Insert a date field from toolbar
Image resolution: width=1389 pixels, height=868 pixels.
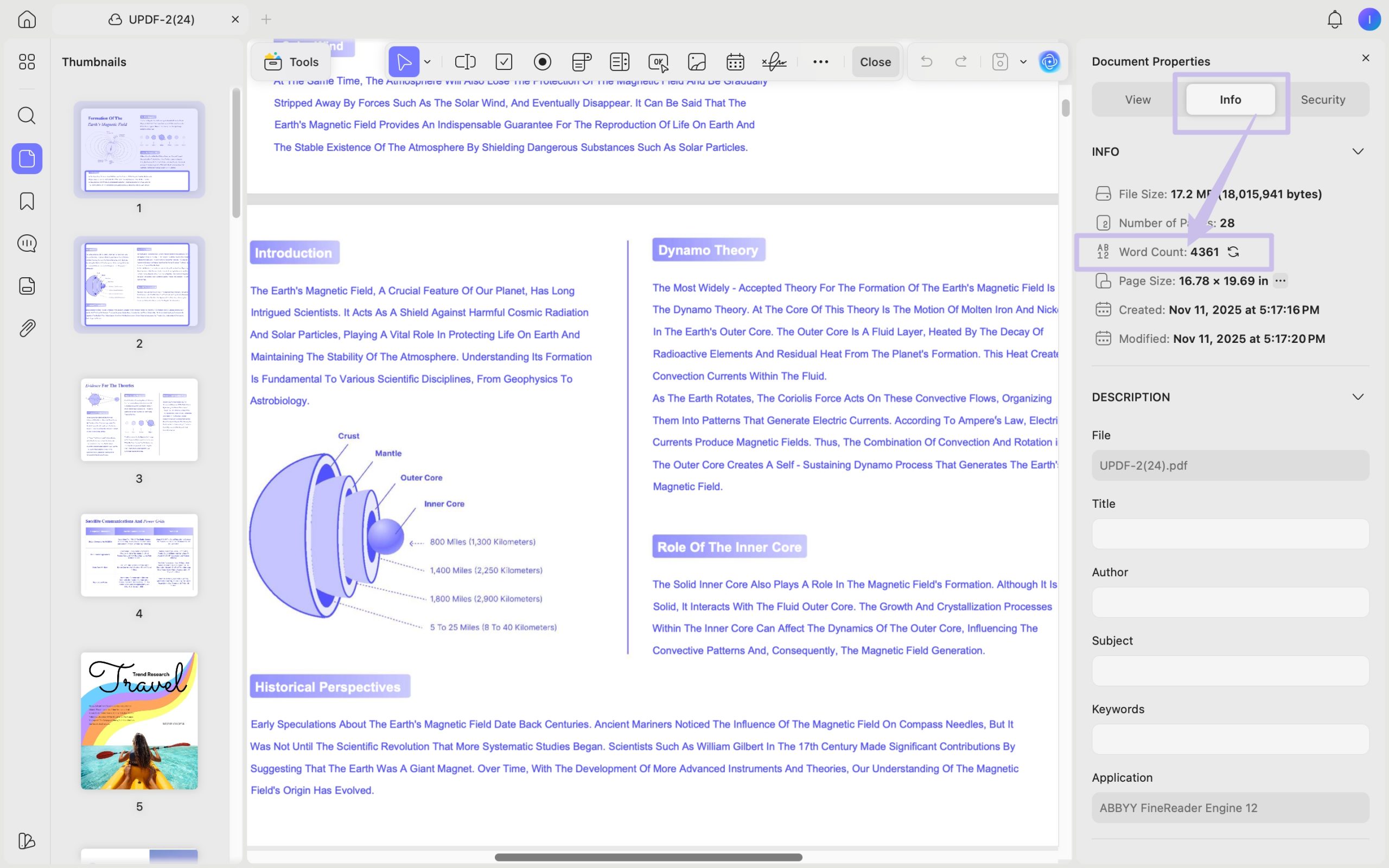(x=735, y=61)
